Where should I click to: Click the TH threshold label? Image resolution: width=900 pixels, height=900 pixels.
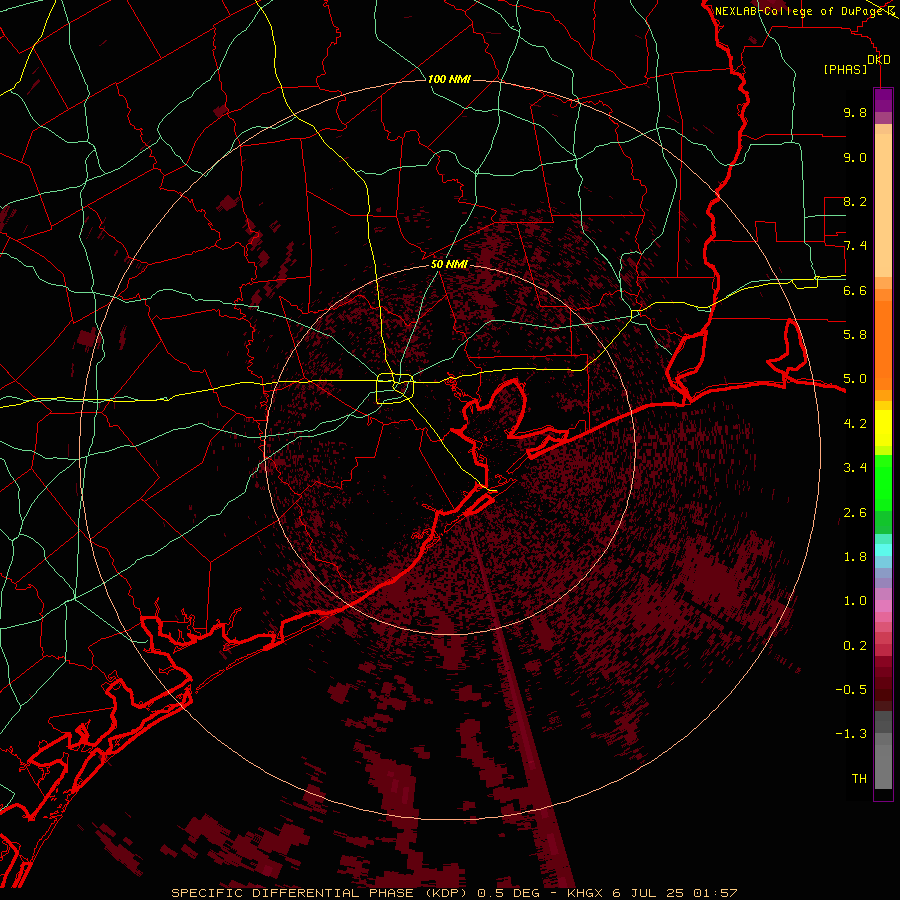tap(859, 779)
